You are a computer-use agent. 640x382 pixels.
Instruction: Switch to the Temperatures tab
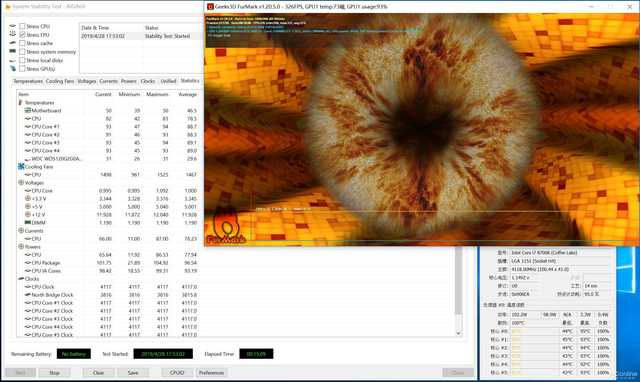(x=28, y=81)
